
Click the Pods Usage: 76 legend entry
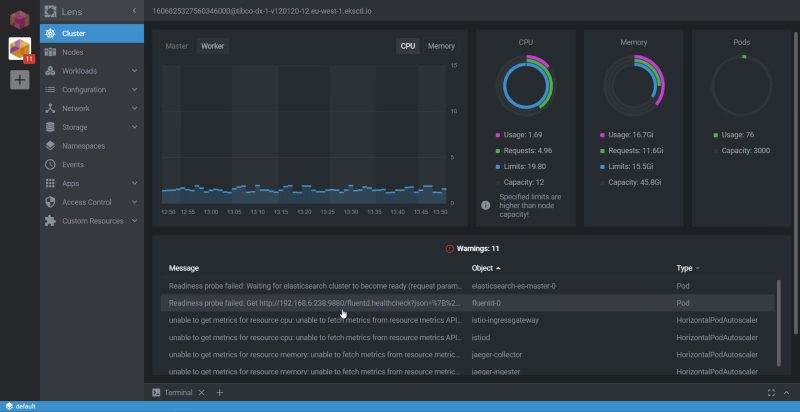734,135
